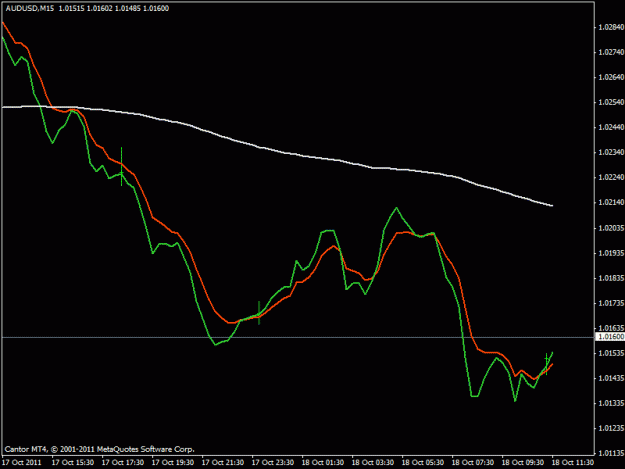Click the AUDUSD,M15 chart title text
This screenshot has width=625, height=469.
click(30, 8)
